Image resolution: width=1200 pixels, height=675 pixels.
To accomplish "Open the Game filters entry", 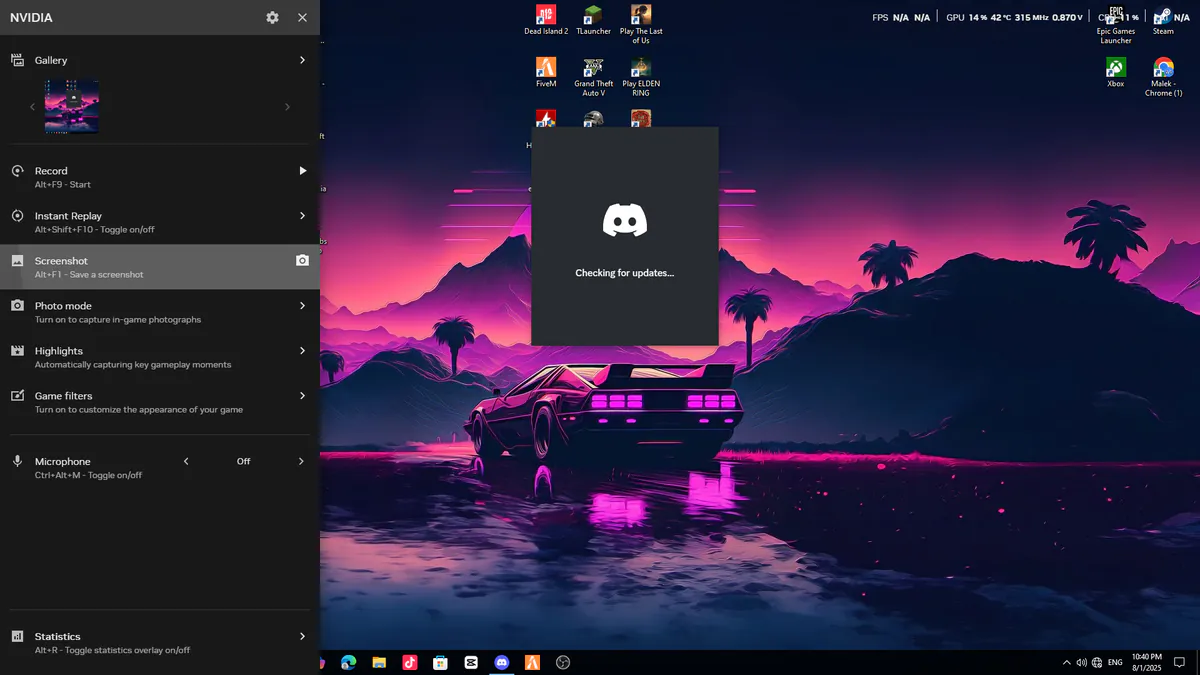I will click(160, 402).
